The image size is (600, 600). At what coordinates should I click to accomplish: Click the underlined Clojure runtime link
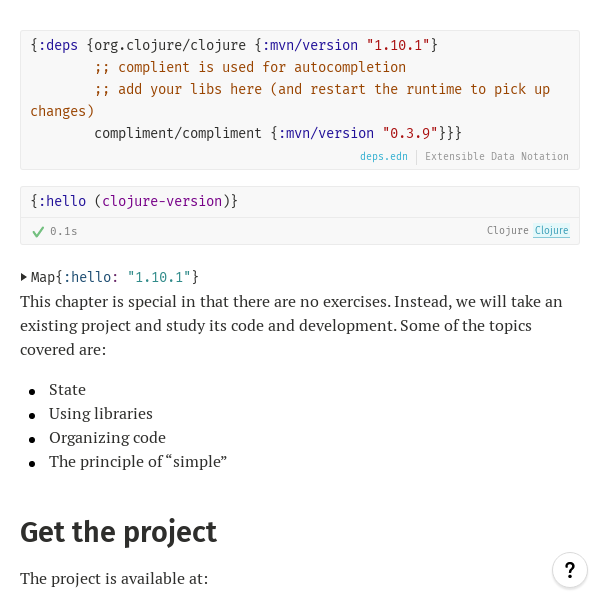[x=551, y=231]
